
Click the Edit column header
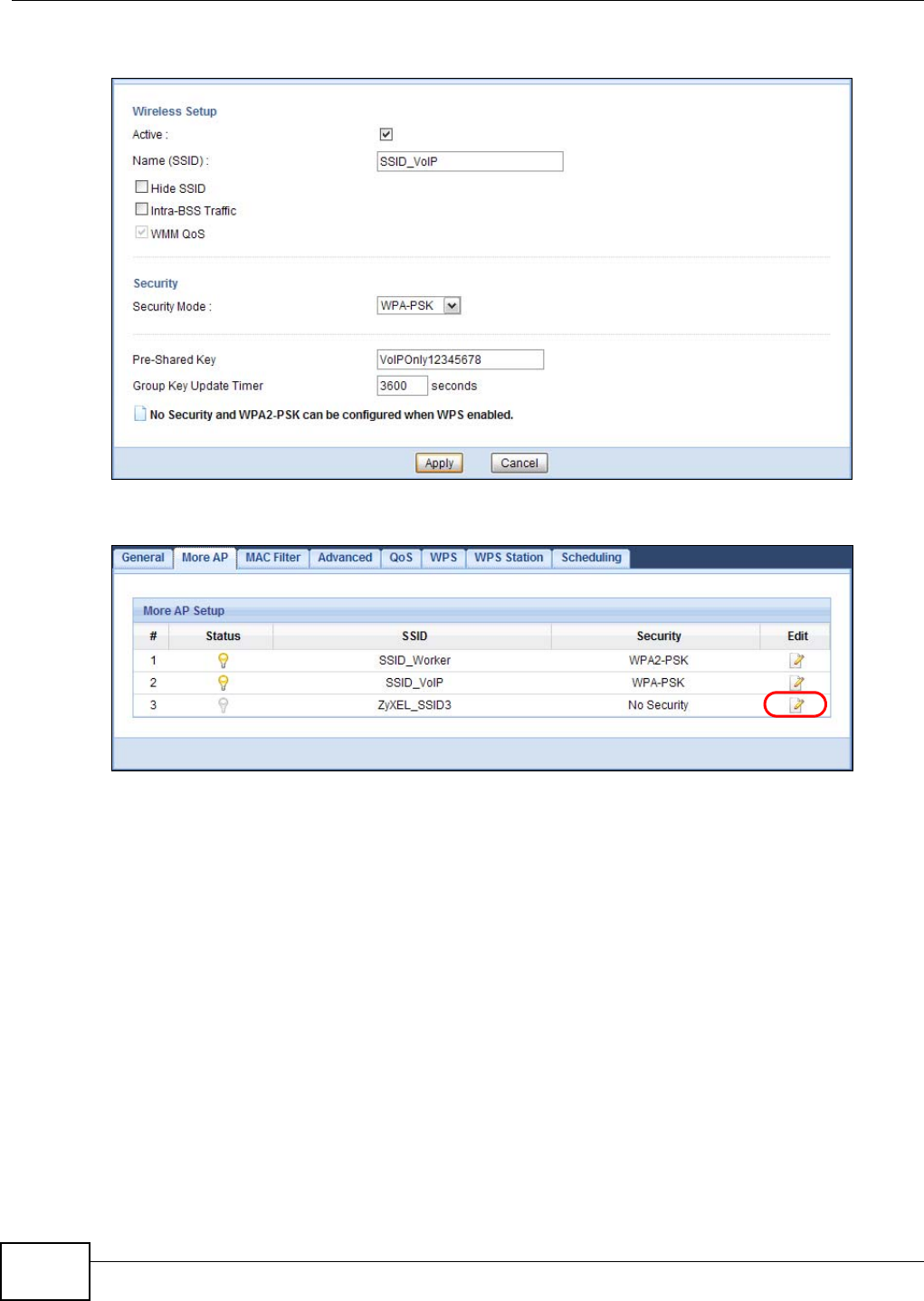click(797, 636)
